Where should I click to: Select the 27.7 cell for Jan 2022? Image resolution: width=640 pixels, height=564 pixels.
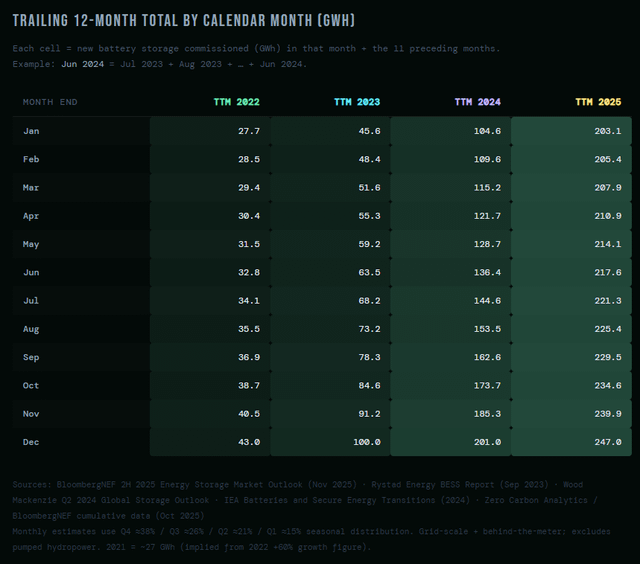click(249, 131)
